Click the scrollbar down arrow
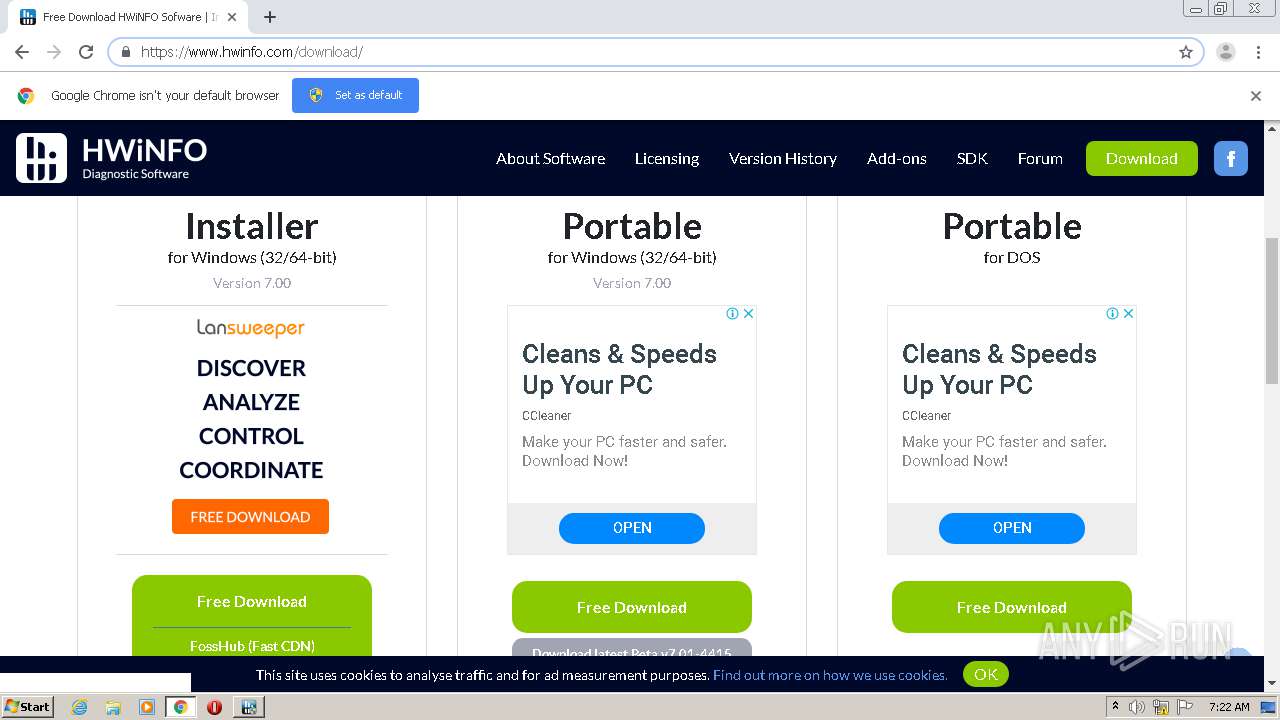1280x720 pixels. click(x=1272, y=684)
